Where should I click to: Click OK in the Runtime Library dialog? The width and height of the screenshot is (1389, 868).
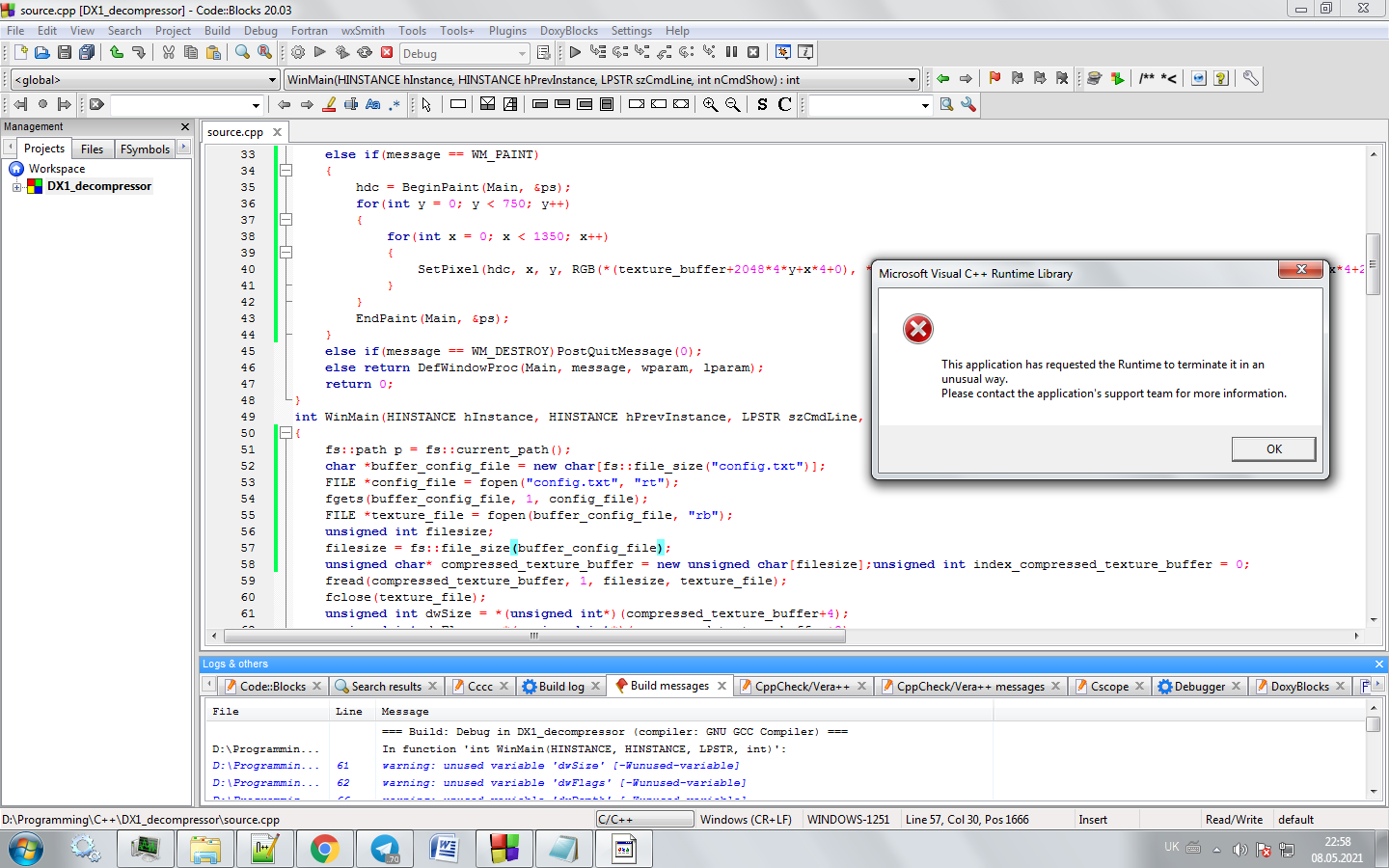pyautogui.click(x=1273, y=448)
